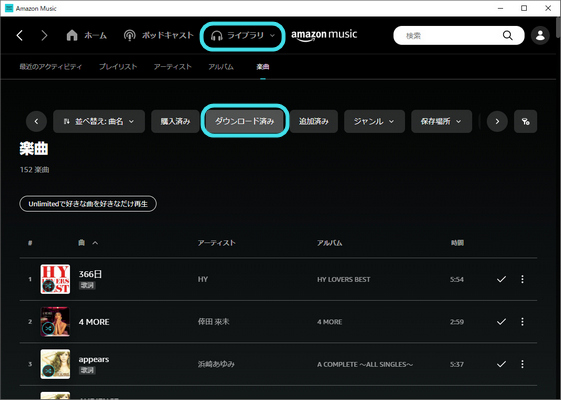Screen dimensions: 561x400
Task: Open ジャンル filter dropdown
Action: tap(374, 121)
